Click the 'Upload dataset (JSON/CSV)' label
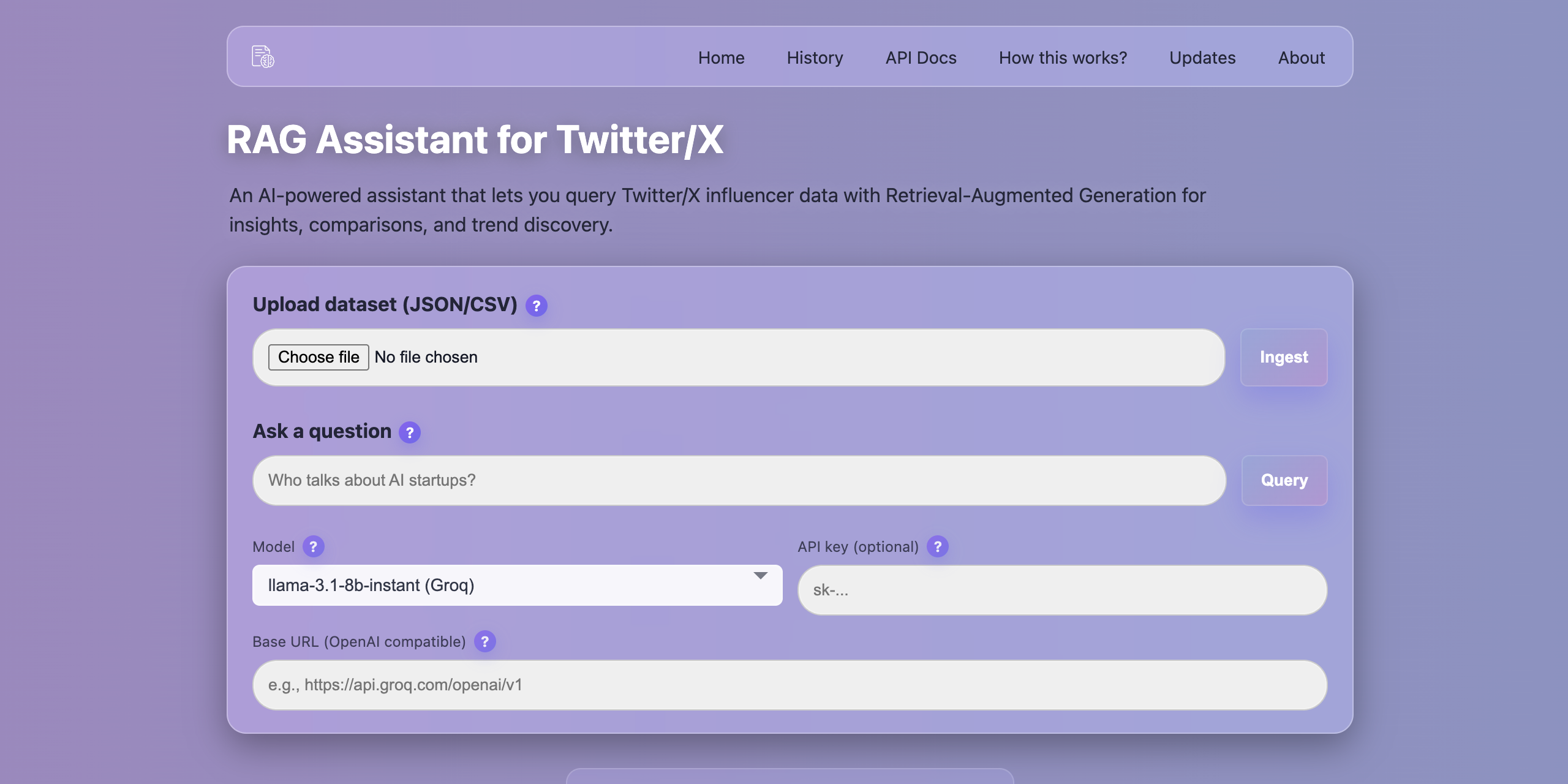Viewport: 1568px width, 784px height. pos(385,304)
